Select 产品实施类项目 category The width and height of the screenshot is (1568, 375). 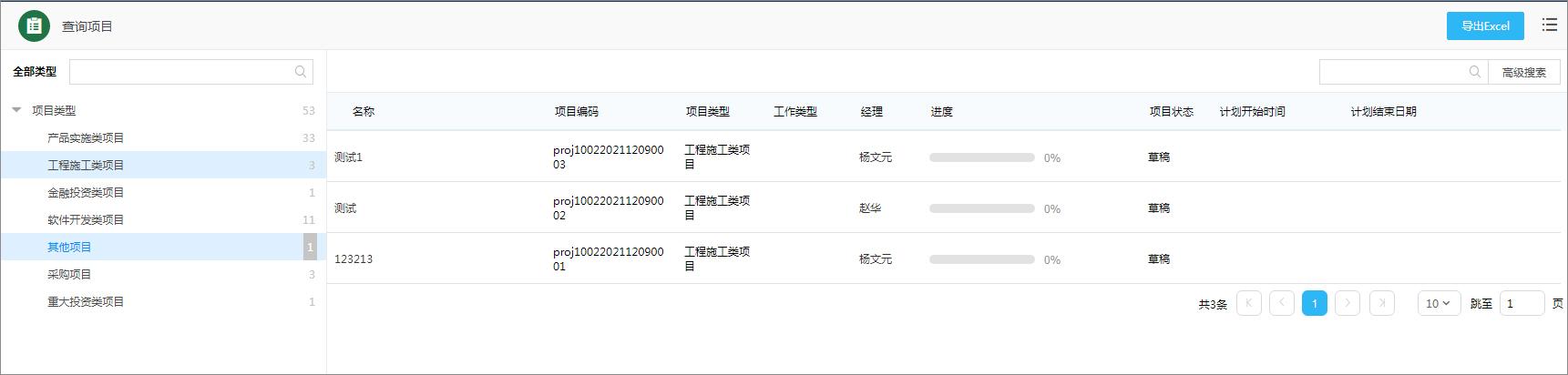86,138
